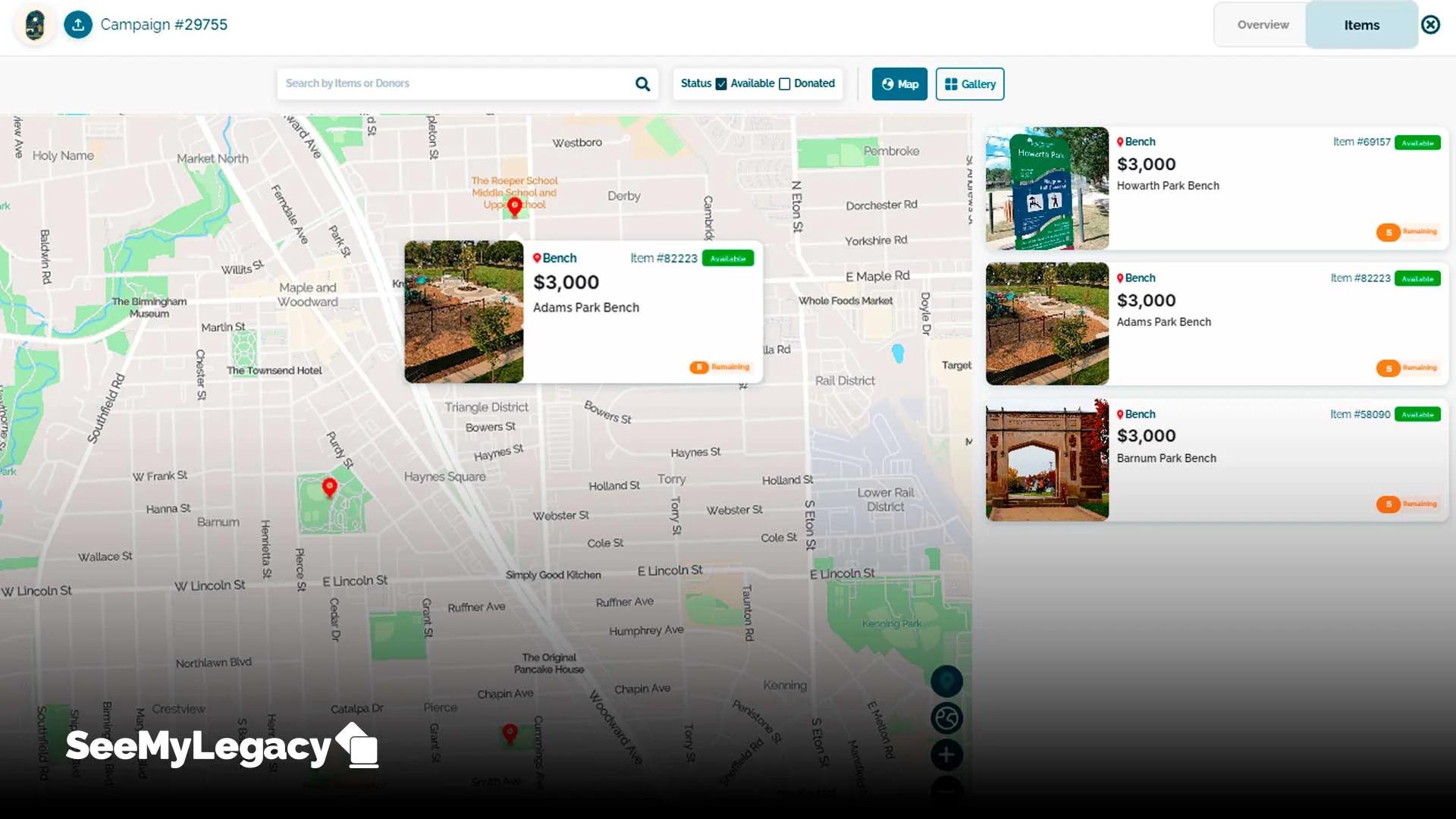Click the Search by Items or Donors field
This screenshot has height=819, width=1456.
[455, 83]
